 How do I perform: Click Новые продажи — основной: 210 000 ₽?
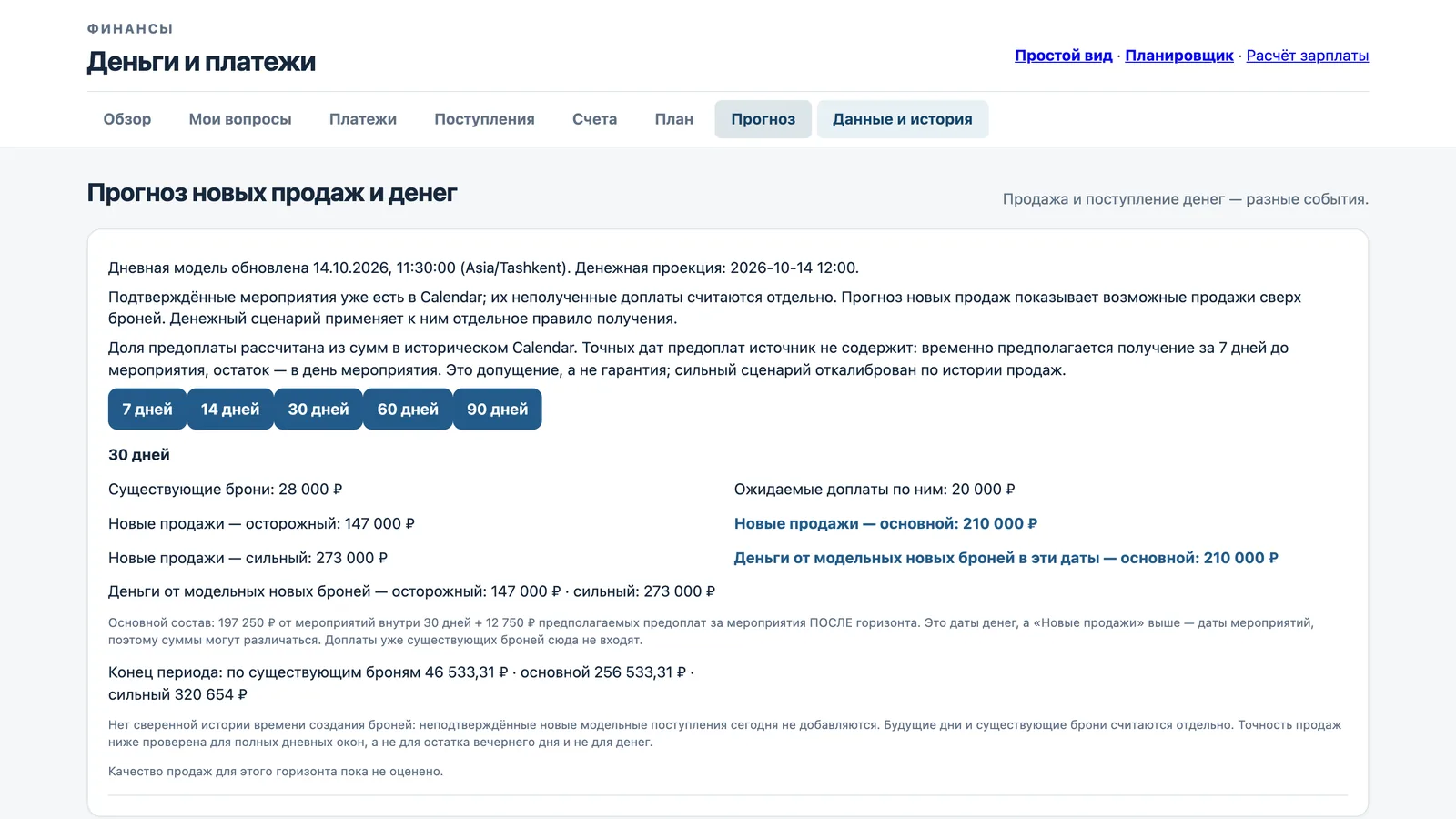(885, 524)
